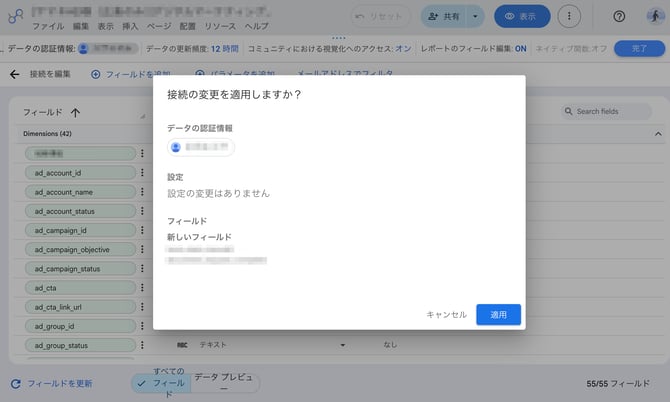The width and height of the screenshot is (670, 402).
Task: Select the すべてのフィールド tab
Action: point(161,383)
